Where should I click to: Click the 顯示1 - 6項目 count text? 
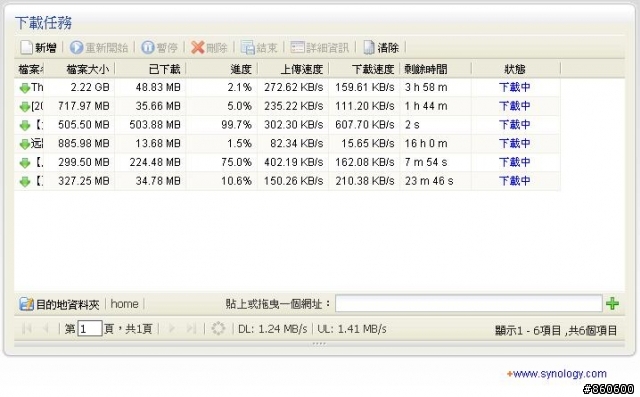click(x=556, y=330)
